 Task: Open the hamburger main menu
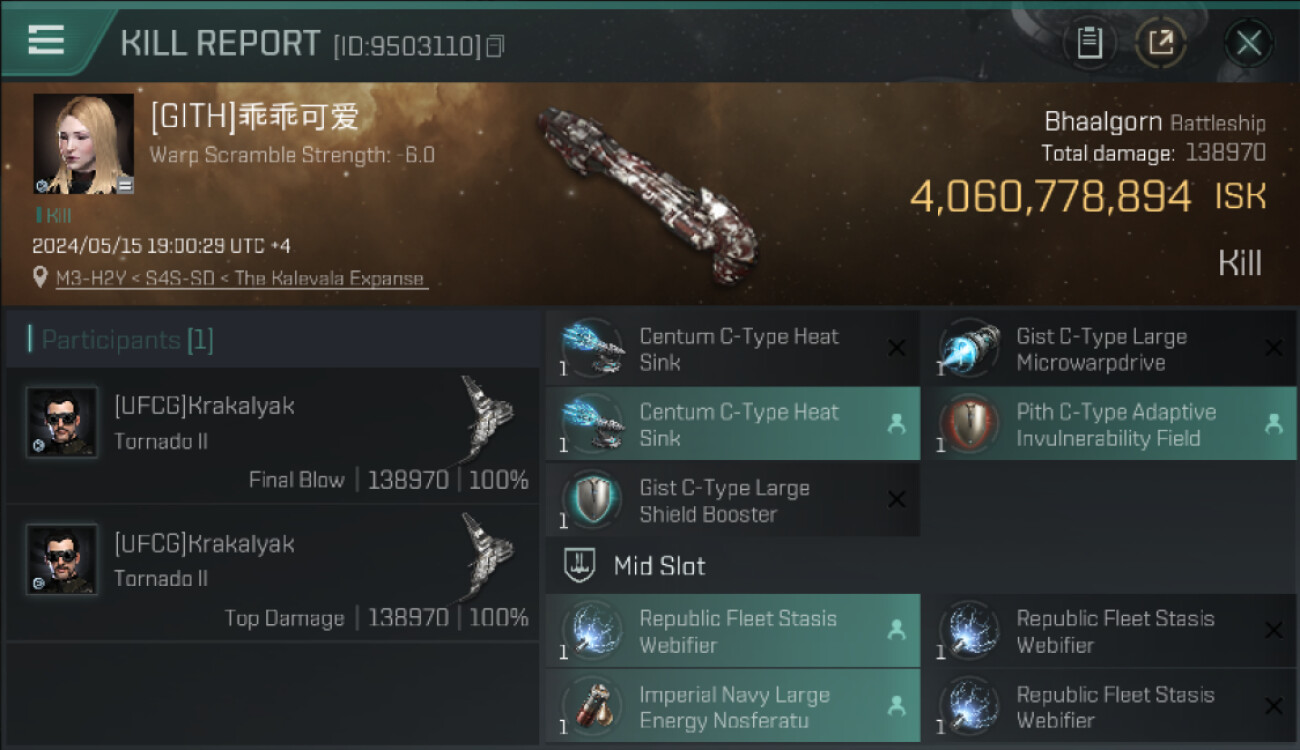click(x=46, y=40)
